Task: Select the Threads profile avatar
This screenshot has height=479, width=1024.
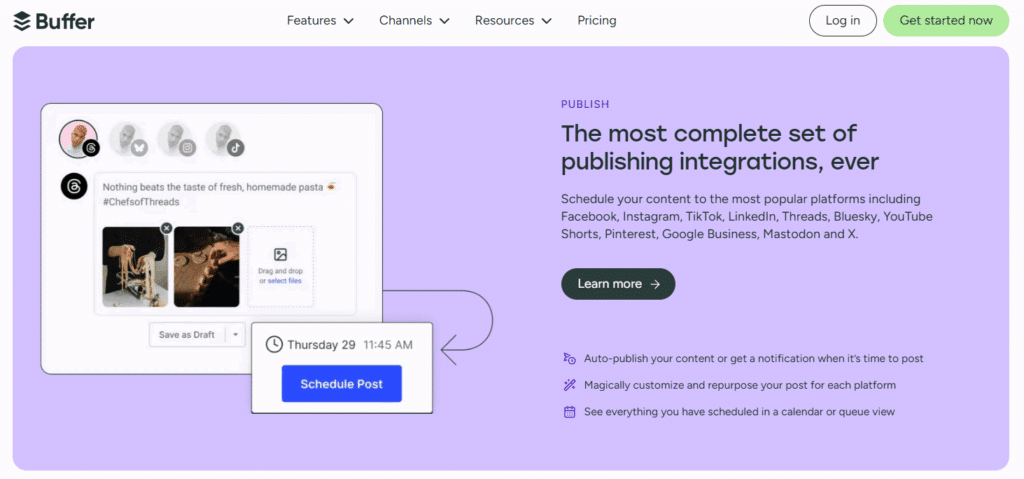Action: tap(78, 139)
